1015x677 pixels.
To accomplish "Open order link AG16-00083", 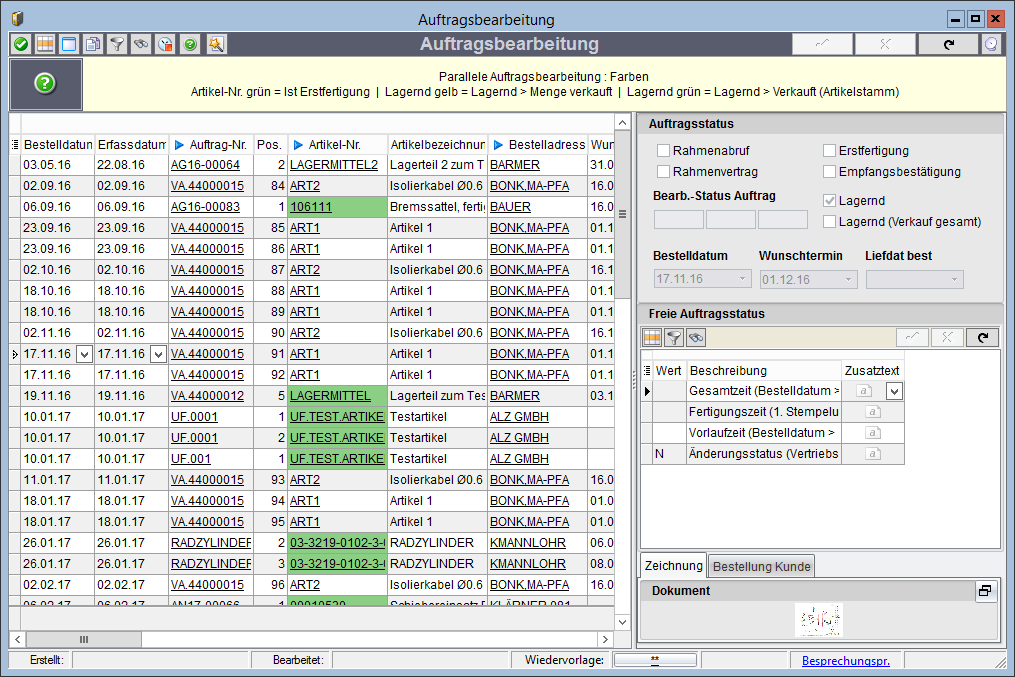I will (205, 207).
